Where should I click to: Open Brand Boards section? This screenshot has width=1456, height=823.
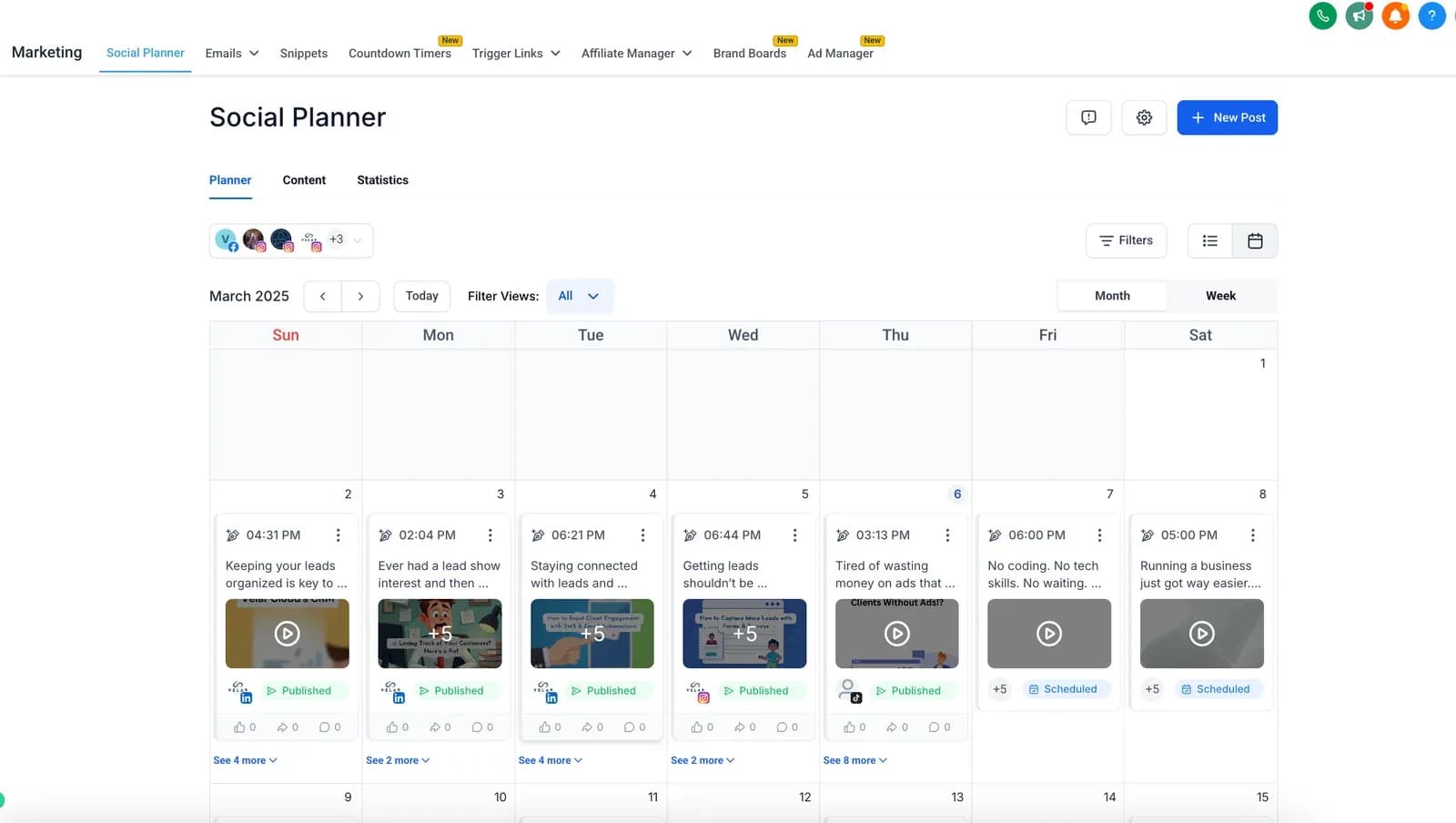pos(749,53)
